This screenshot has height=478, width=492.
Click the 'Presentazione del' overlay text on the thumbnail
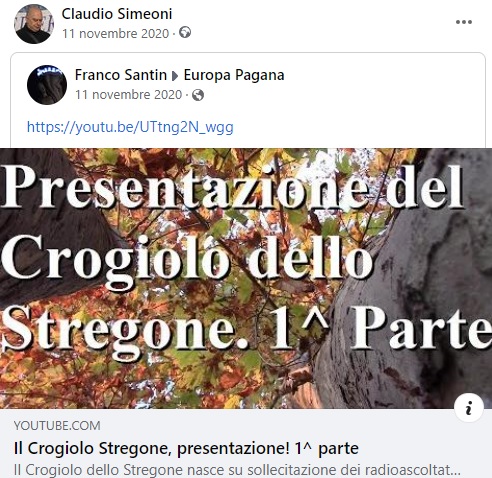tap(232, 187)
